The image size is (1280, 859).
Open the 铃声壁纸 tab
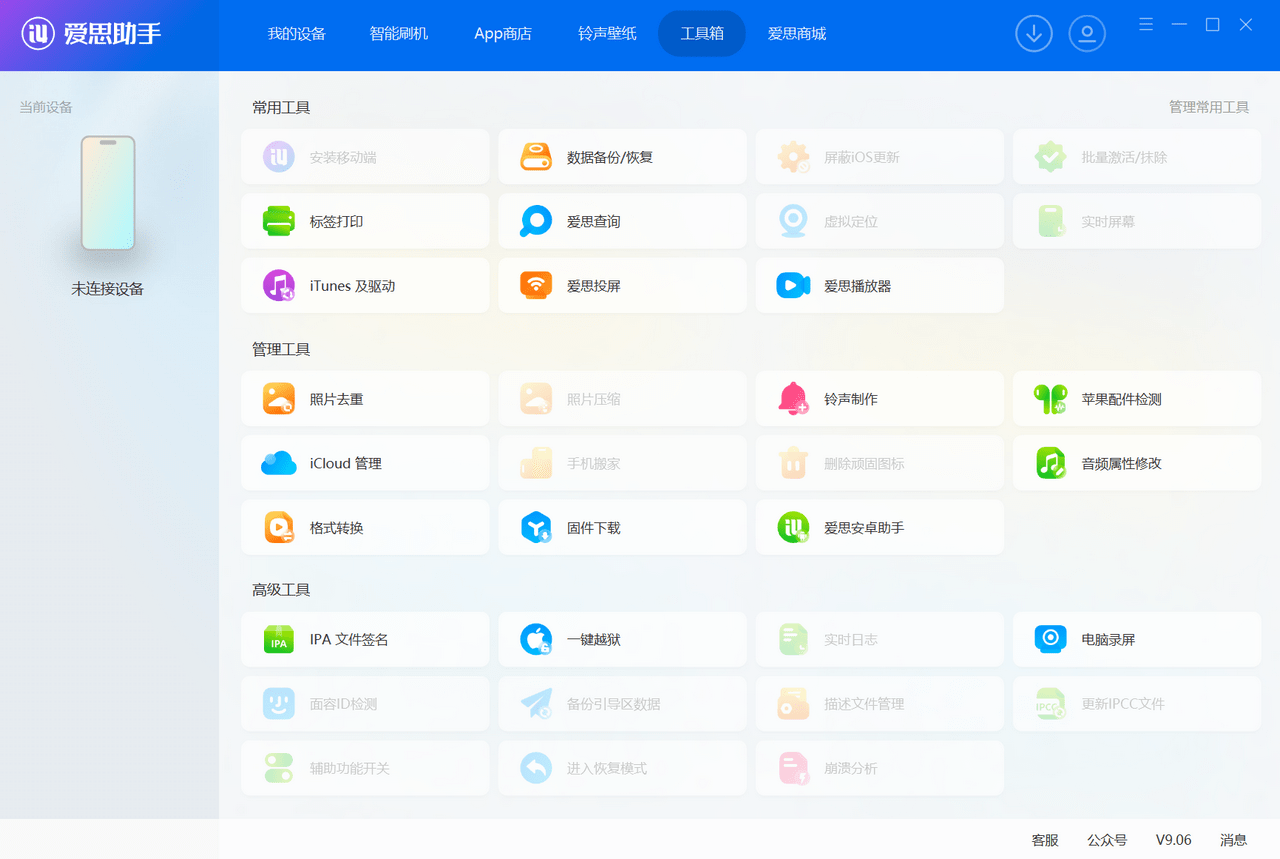pyautogui.click(x=607, y=34)
